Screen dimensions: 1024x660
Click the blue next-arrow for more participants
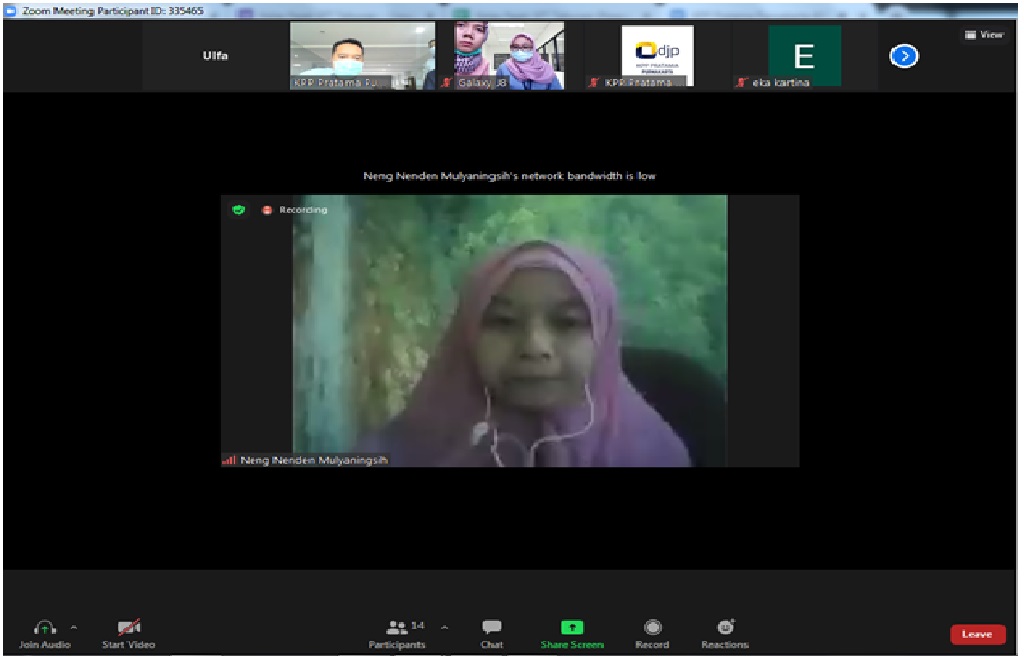tap(903, 56)
